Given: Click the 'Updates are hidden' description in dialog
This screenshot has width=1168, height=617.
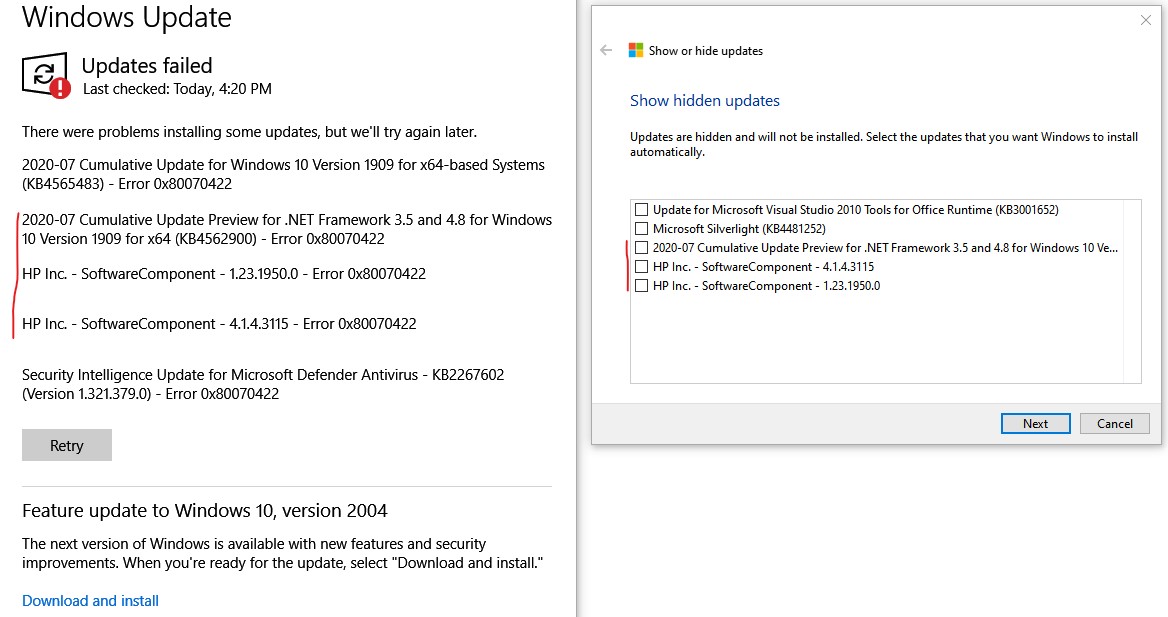Looking at the screenshot, I should (884, 144).
